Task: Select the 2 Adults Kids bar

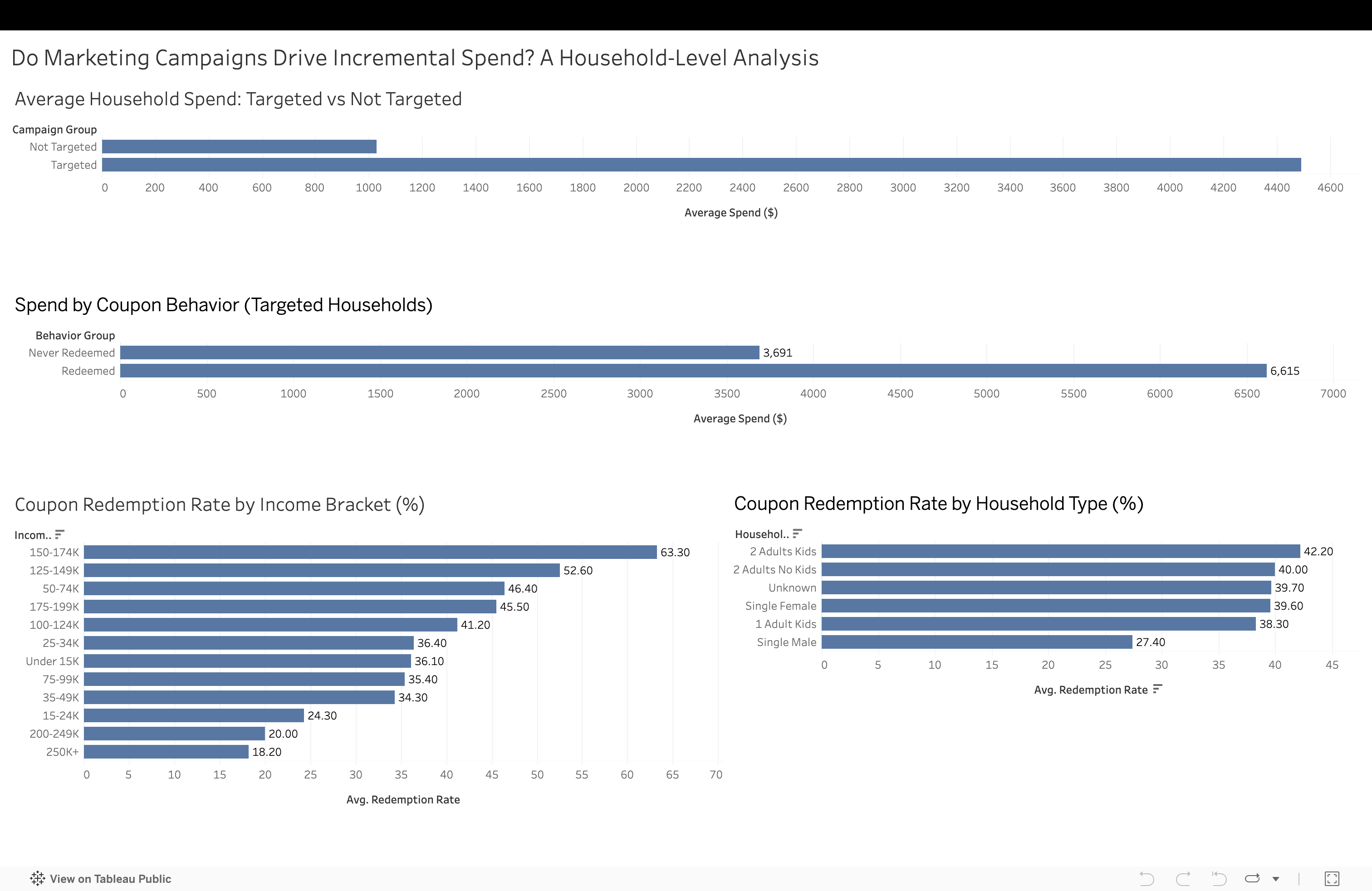Action: (1061, 551)
